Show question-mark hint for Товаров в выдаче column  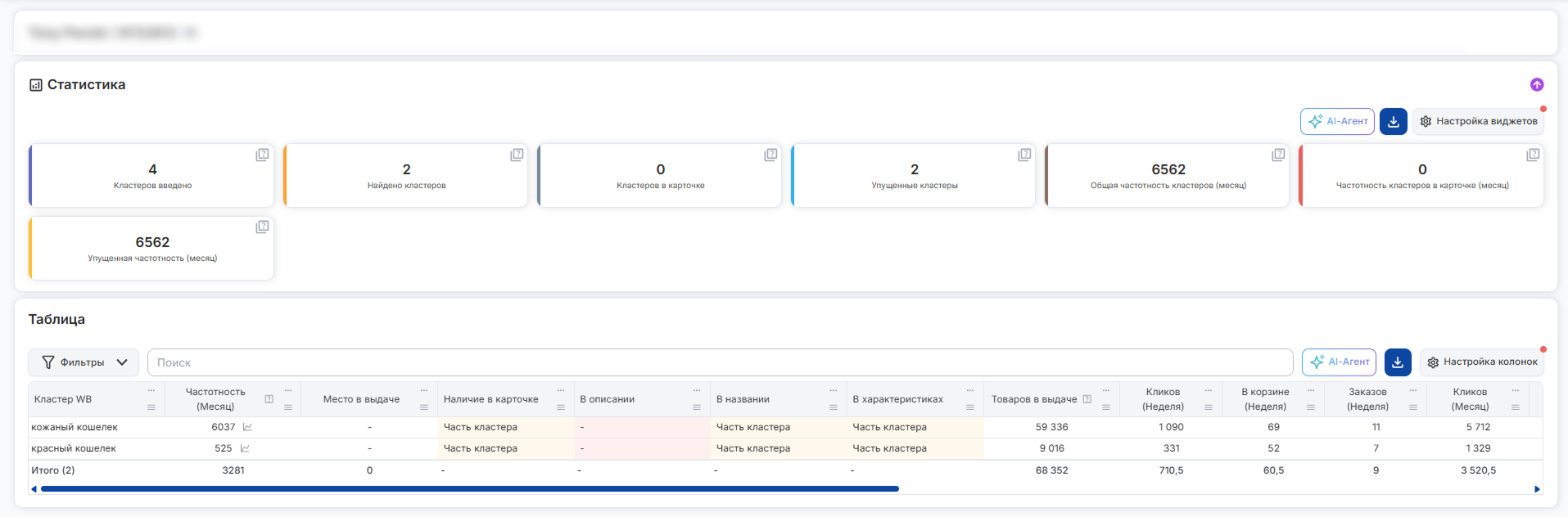[x=1087, y=399]
